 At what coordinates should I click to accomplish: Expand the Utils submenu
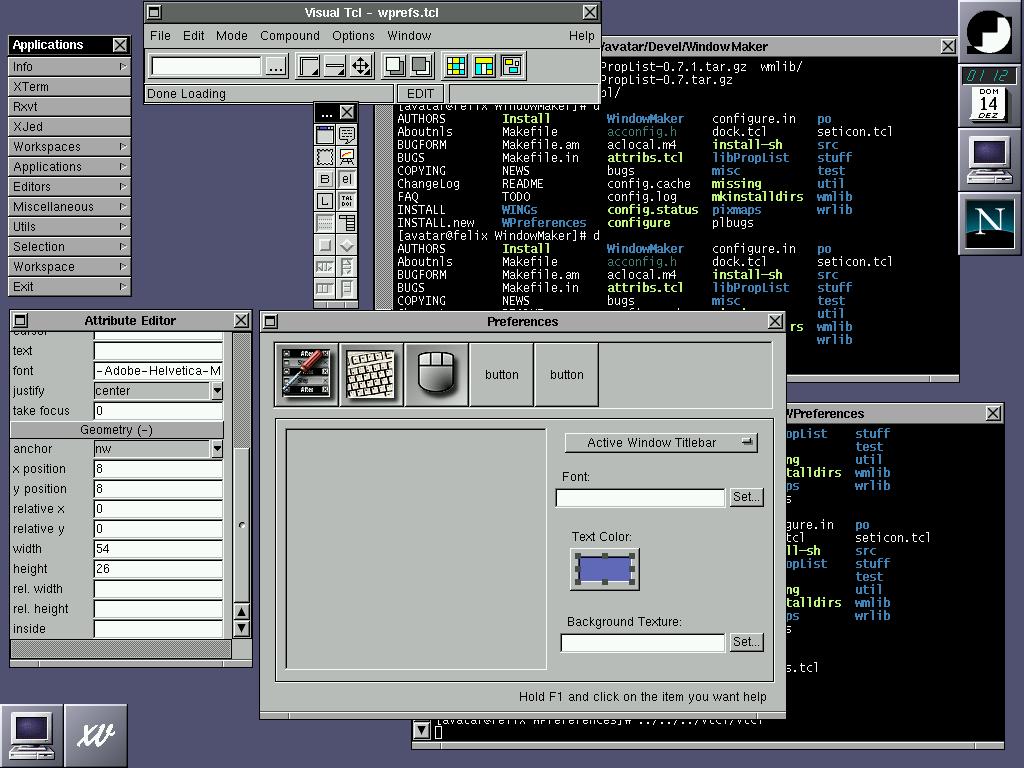(x=69, y=227)
